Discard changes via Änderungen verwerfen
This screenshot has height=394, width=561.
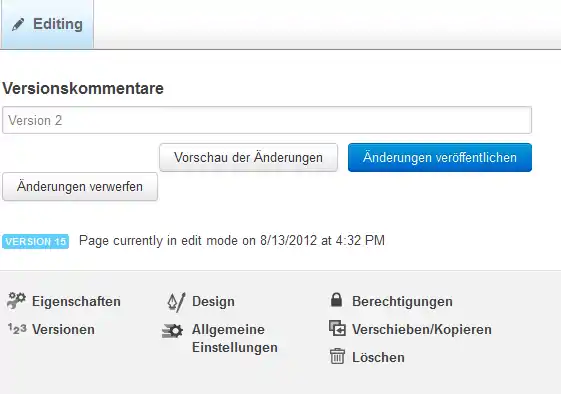(80, 186)
